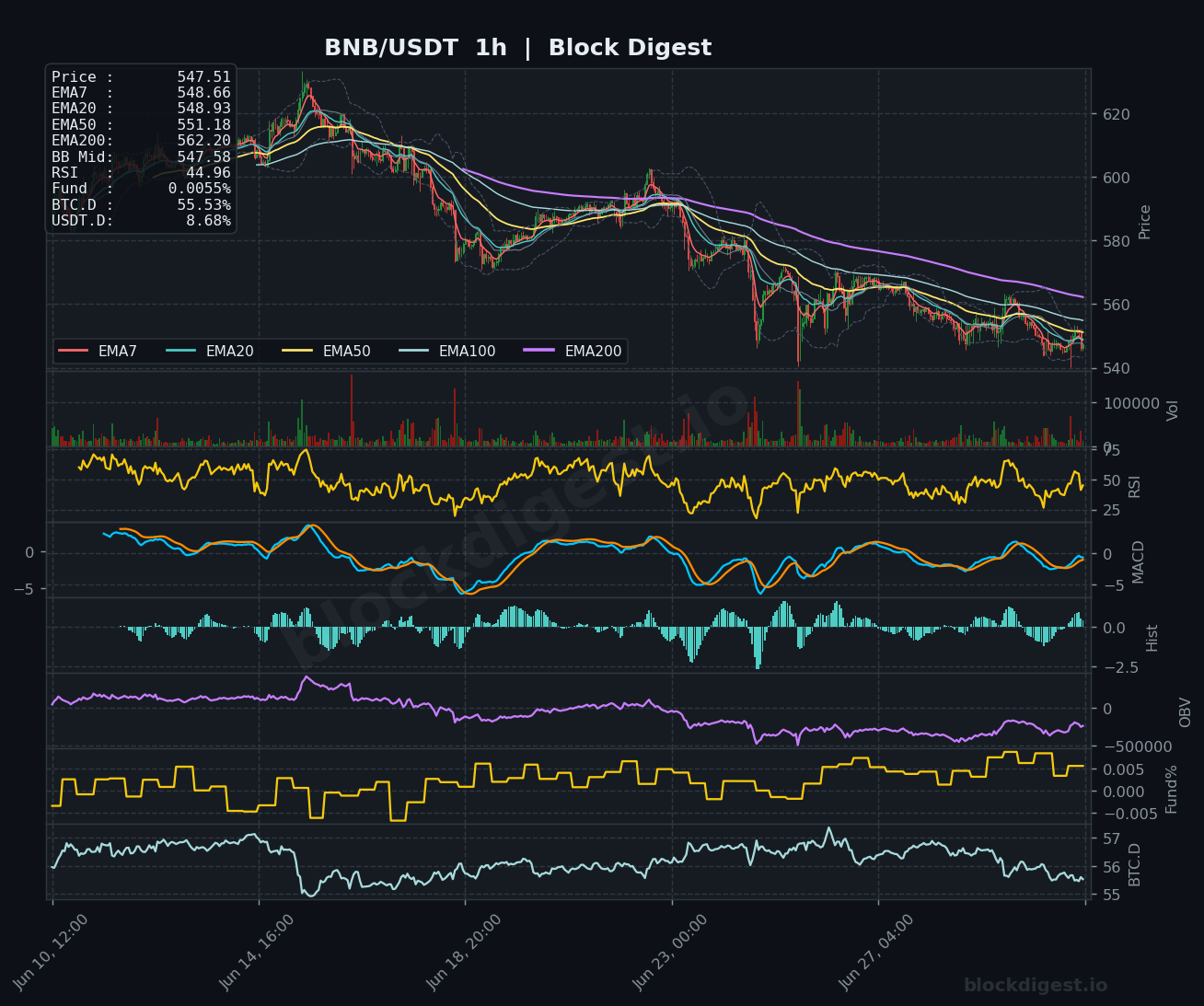The height and width of the screenshot is (1006, 1204).
Task: Click the Price axis label
Action: pos(1145,222)
